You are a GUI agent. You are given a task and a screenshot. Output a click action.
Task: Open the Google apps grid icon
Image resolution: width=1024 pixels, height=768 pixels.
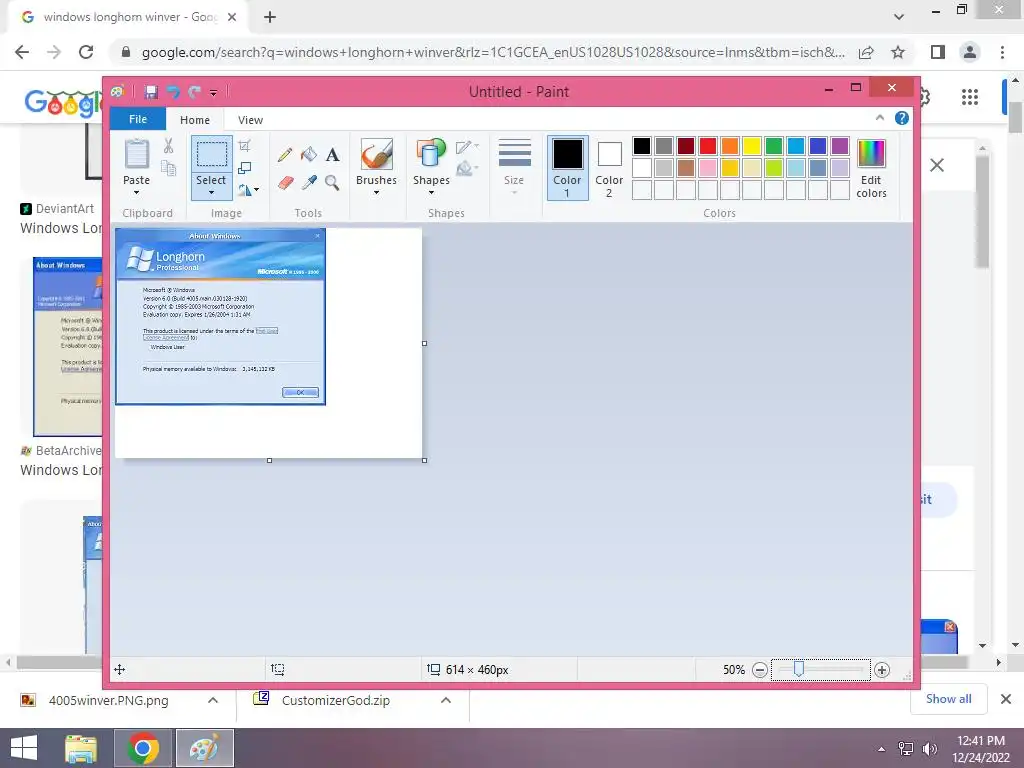(x=970, y=97)
